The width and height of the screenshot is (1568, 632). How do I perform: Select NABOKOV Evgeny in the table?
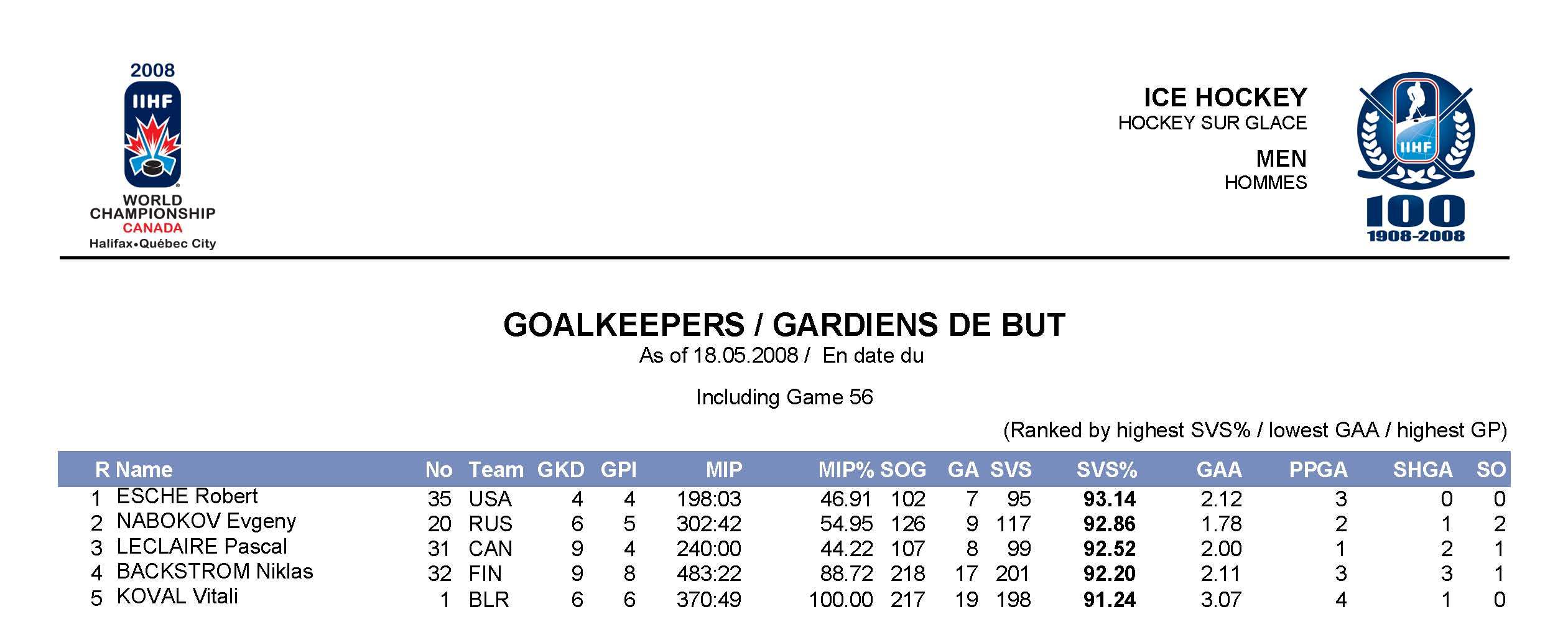pos(206,521)
